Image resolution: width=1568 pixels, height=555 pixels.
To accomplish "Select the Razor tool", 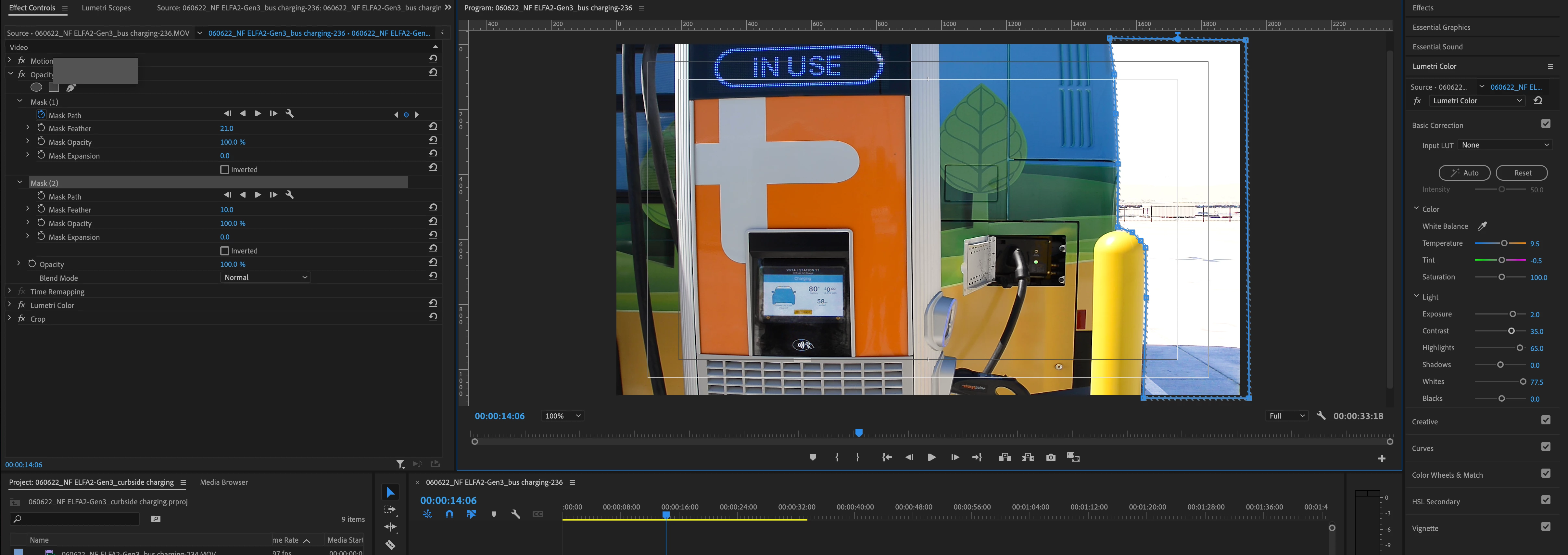I will (x=390, y=545).
